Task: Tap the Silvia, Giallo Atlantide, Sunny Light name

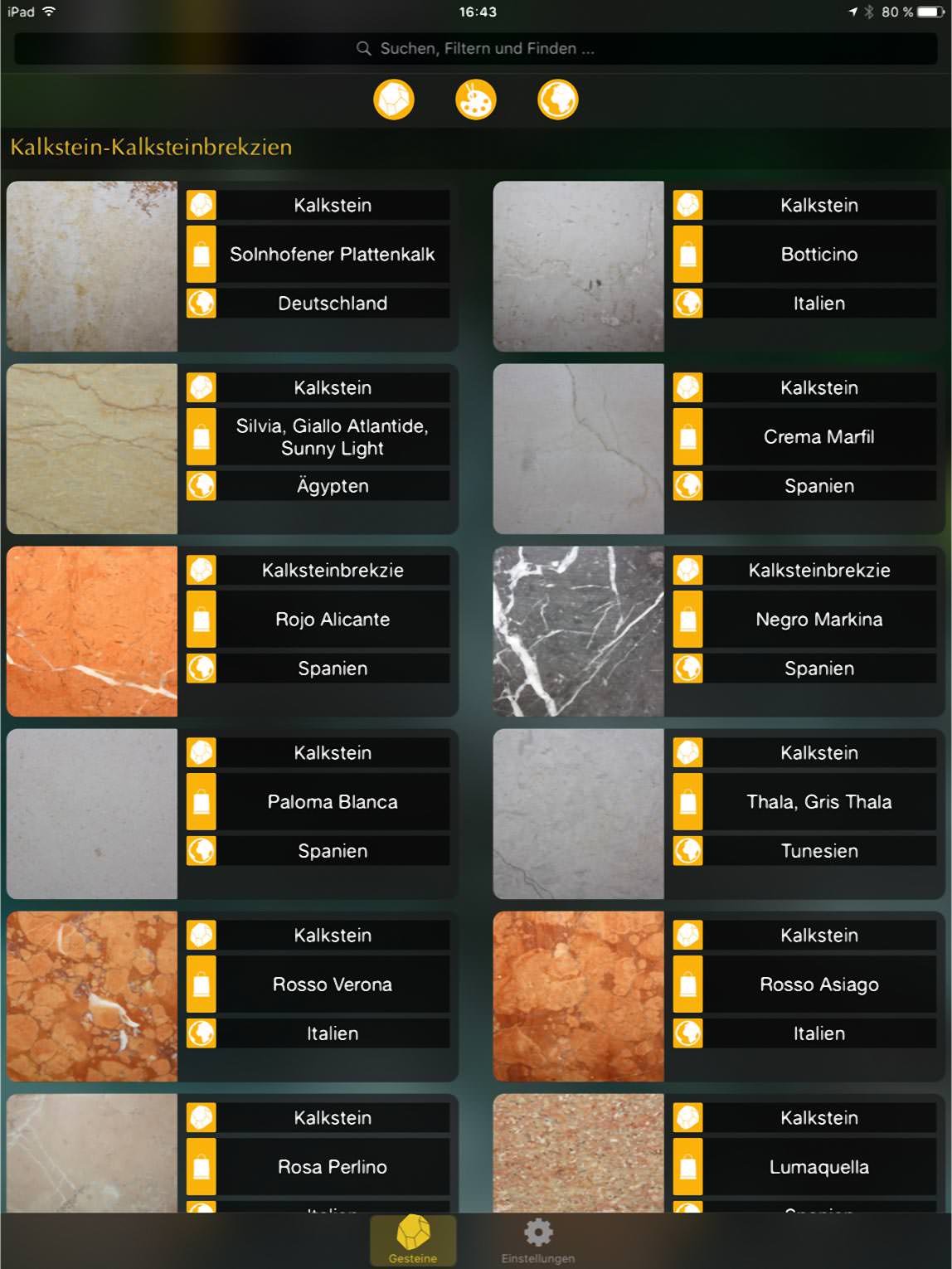Action: (333, 436)
